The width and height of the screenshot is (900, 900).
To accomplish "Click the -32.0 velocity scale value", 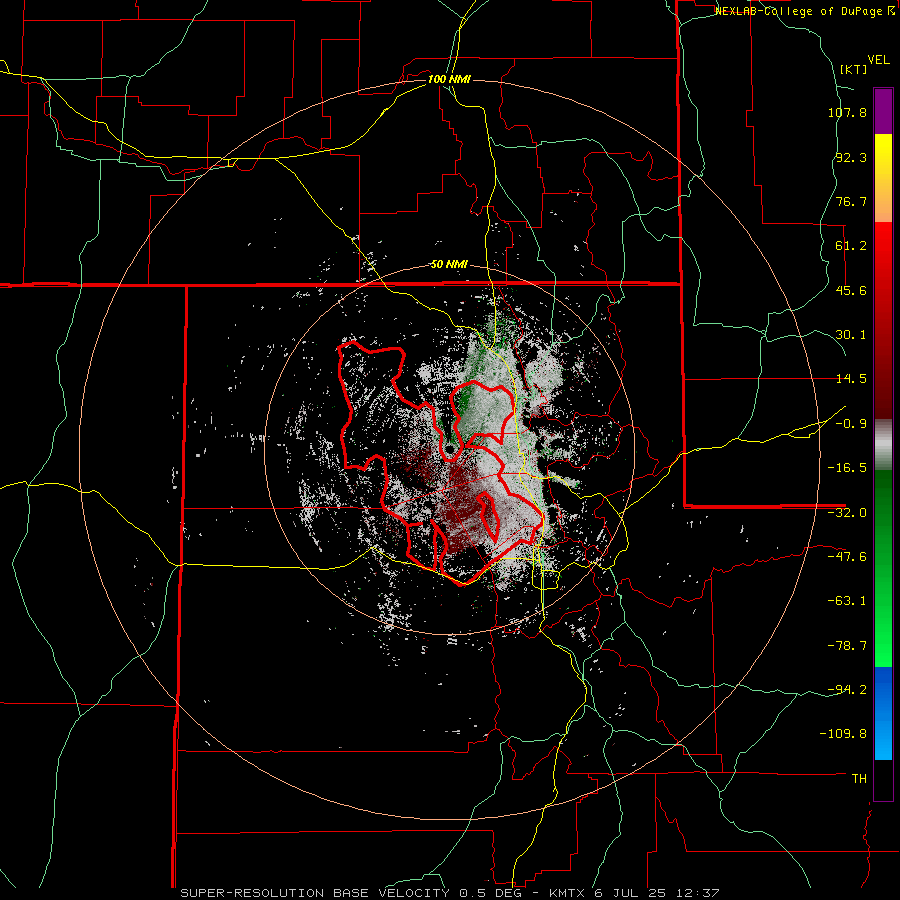I will 847,513.
